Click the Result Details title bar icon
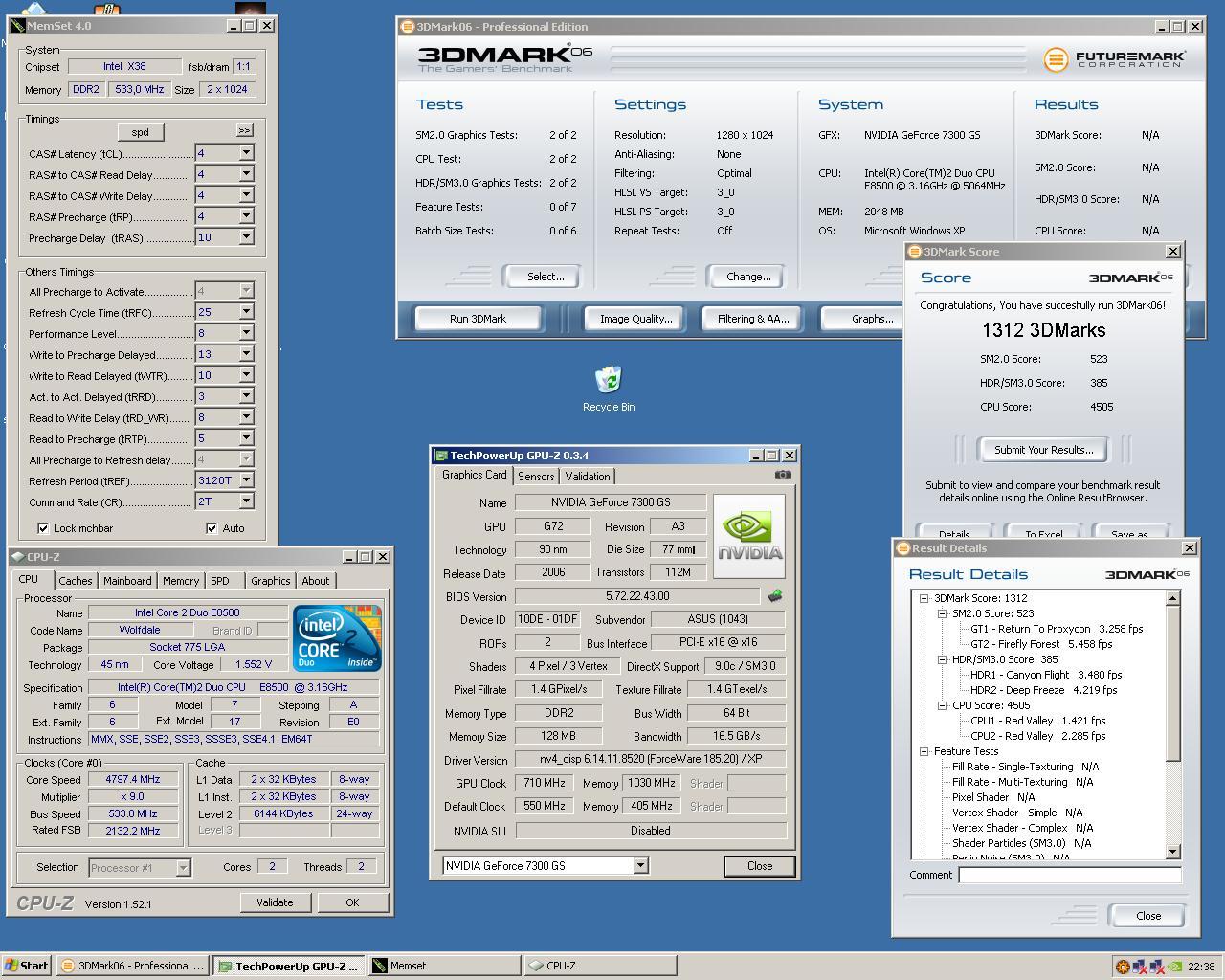The image size is (1225, 980). [x=902, y=548]
